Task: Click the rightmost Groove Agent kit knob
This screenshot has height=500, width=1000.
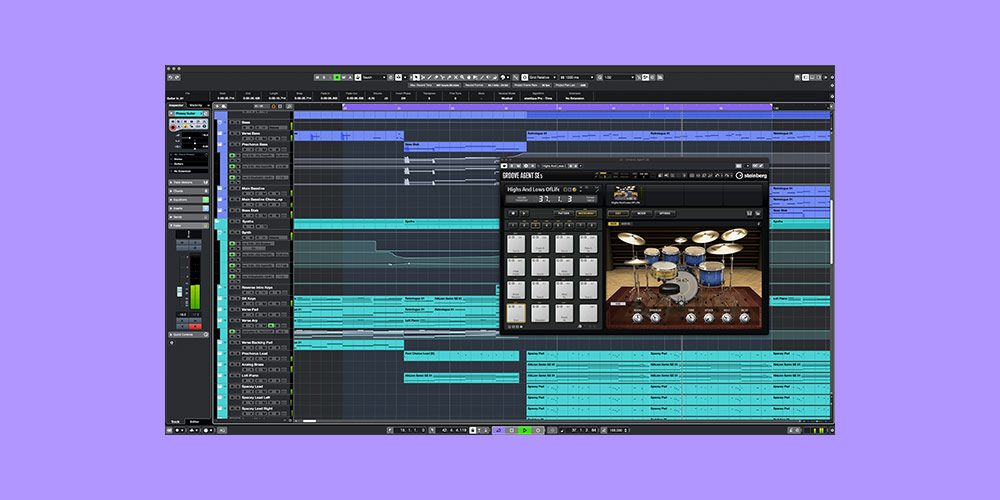Action: [744, 317]
